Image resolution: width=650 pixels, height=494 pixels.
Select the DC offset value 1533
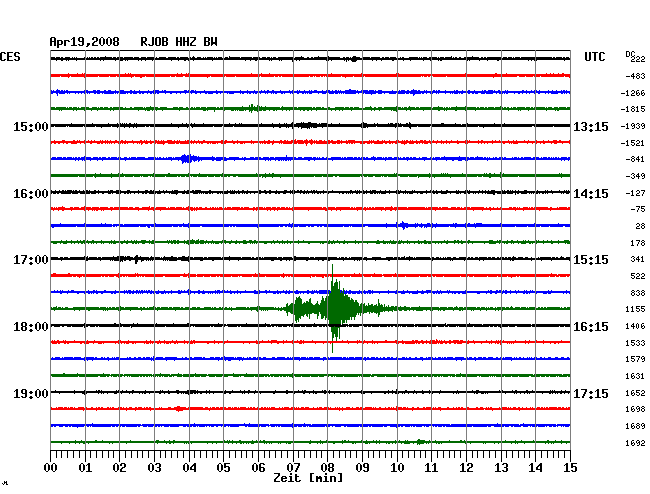pyautogui.click(x=635, y=343)
